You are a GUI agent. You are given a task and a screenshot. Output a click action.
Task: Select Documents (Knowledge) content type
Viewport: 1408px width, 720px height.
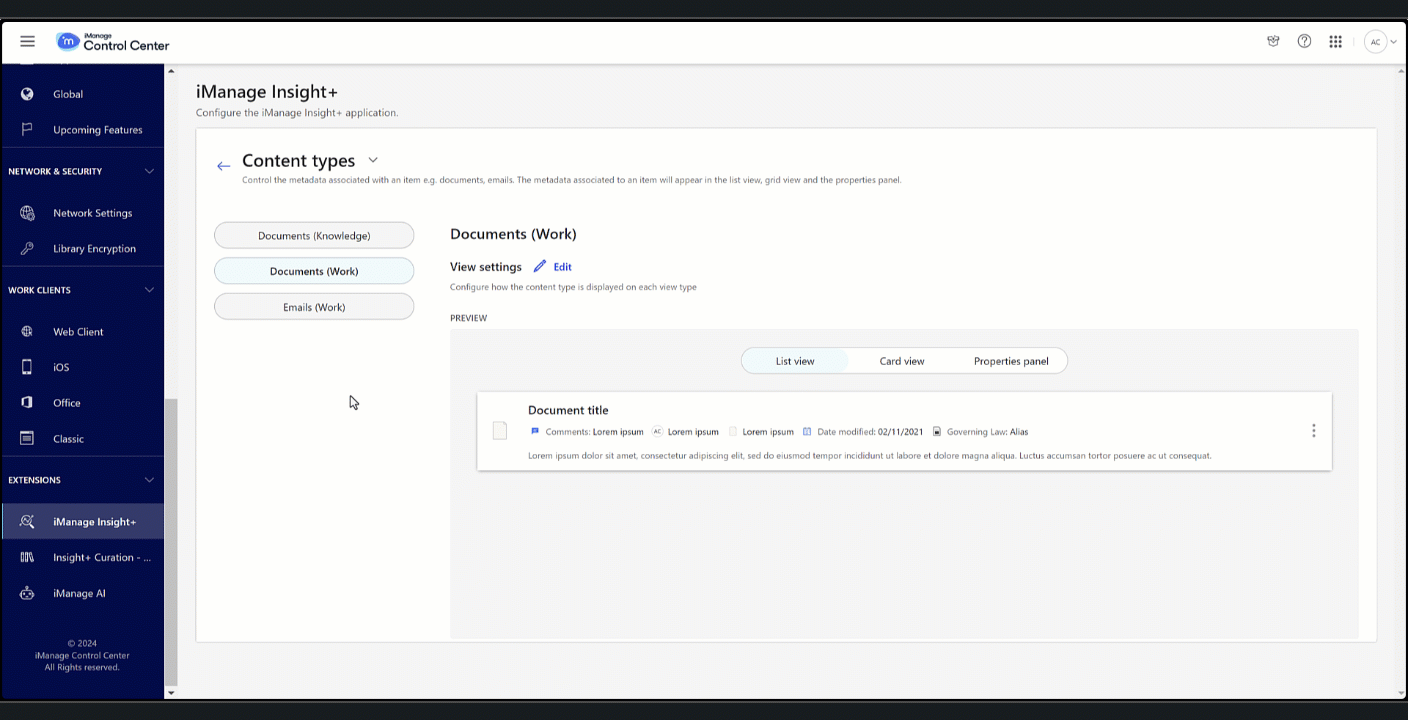(314, 236)
